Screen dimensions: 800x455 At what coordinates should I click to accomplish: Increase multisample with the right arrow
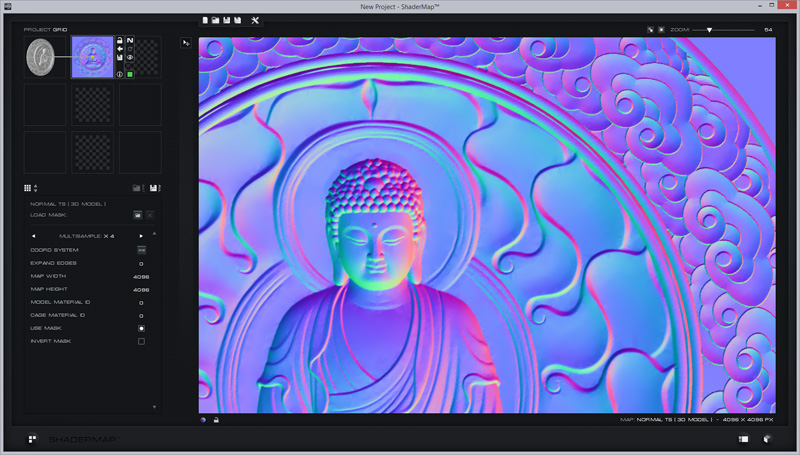pyautogui.click(x=141, y=236)
